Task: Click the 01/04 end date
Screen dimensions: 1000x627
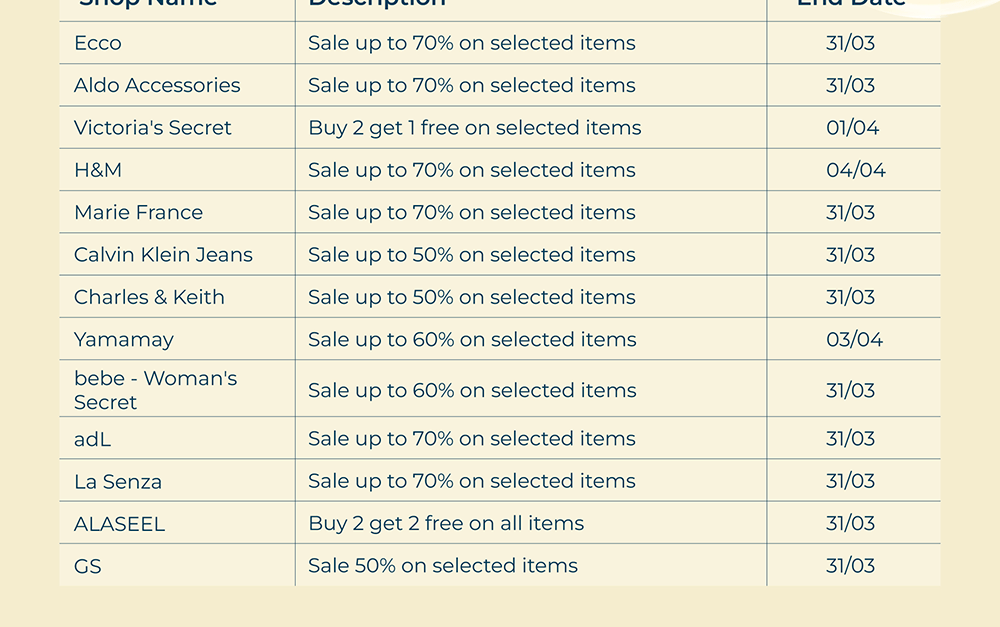Action: click(852, 128)
